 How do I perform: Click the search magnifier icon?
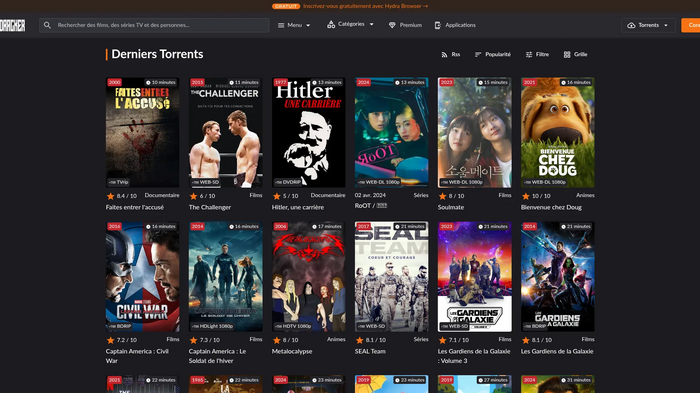47,25
